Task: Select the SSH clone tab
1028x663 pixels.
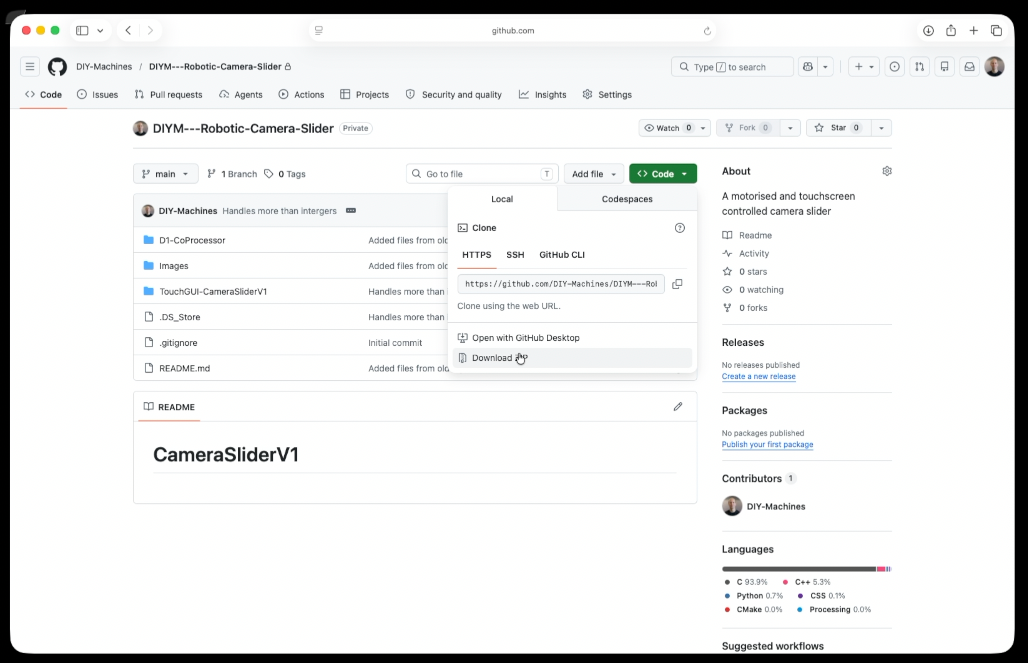Action: (x=515, y=254)
